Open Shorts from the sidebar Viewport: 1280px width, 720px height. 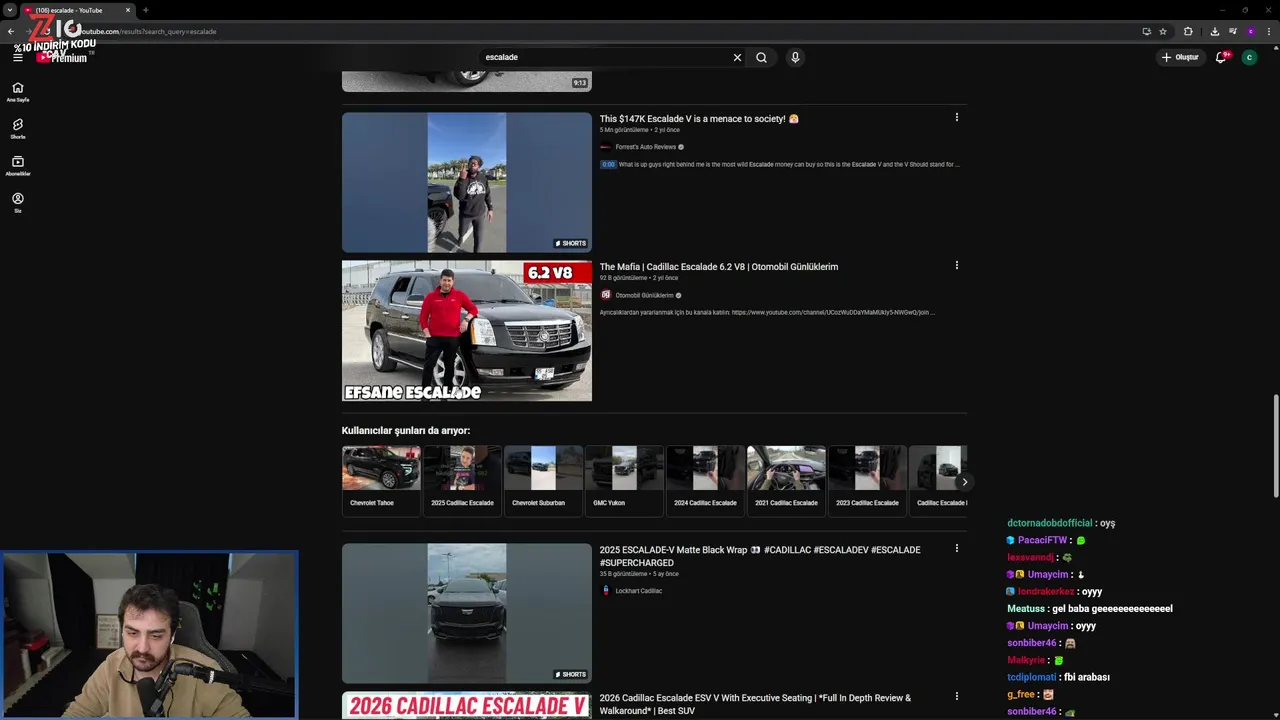coord(17,129)
